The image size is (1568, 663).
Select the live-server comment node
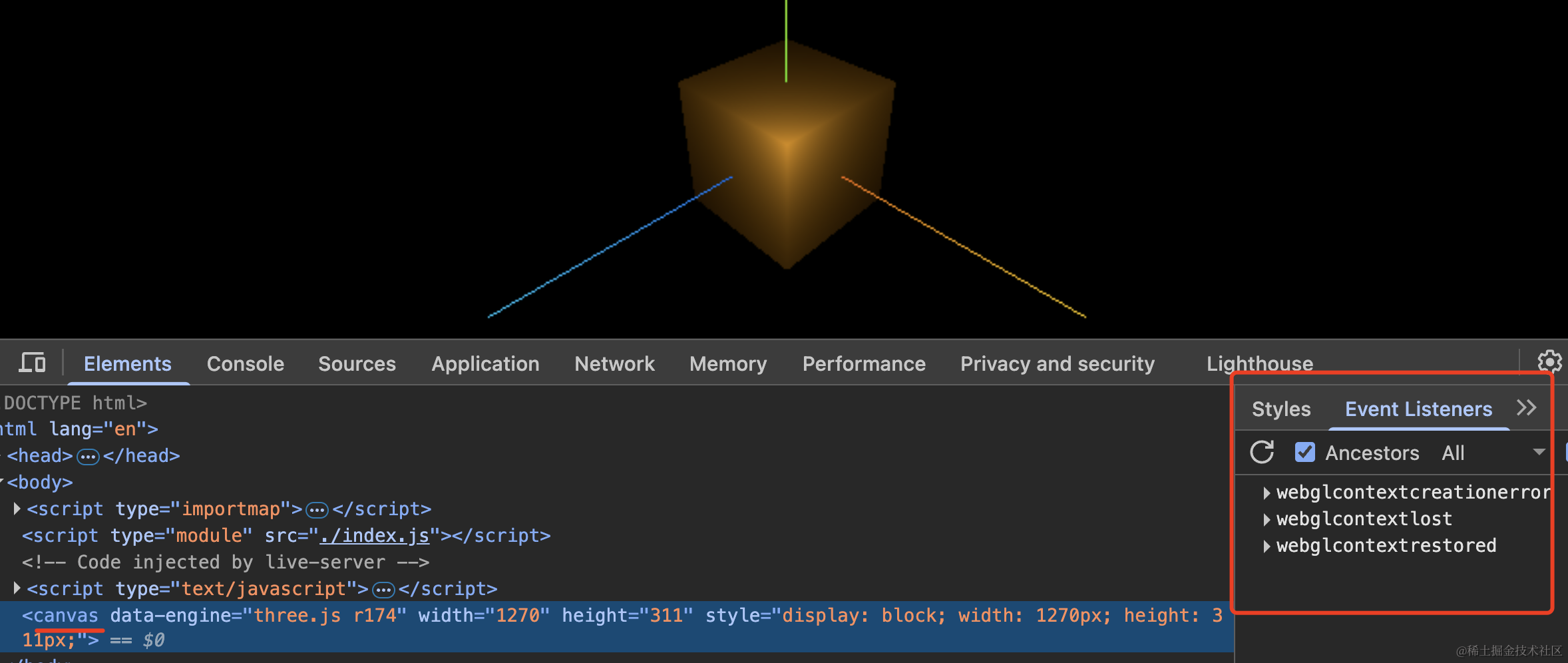[225, 562]
